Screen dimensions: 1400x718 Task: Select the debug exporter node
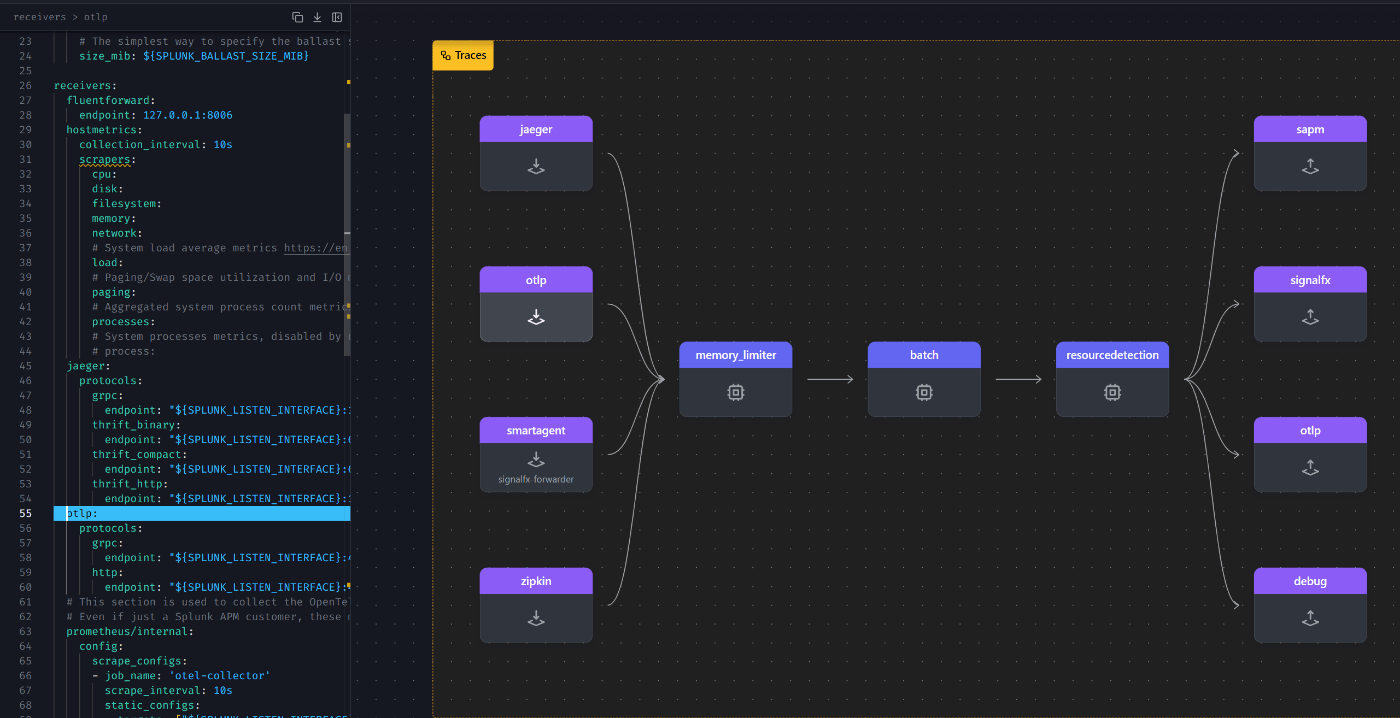pyautogui.click(x=1310, y=605)
